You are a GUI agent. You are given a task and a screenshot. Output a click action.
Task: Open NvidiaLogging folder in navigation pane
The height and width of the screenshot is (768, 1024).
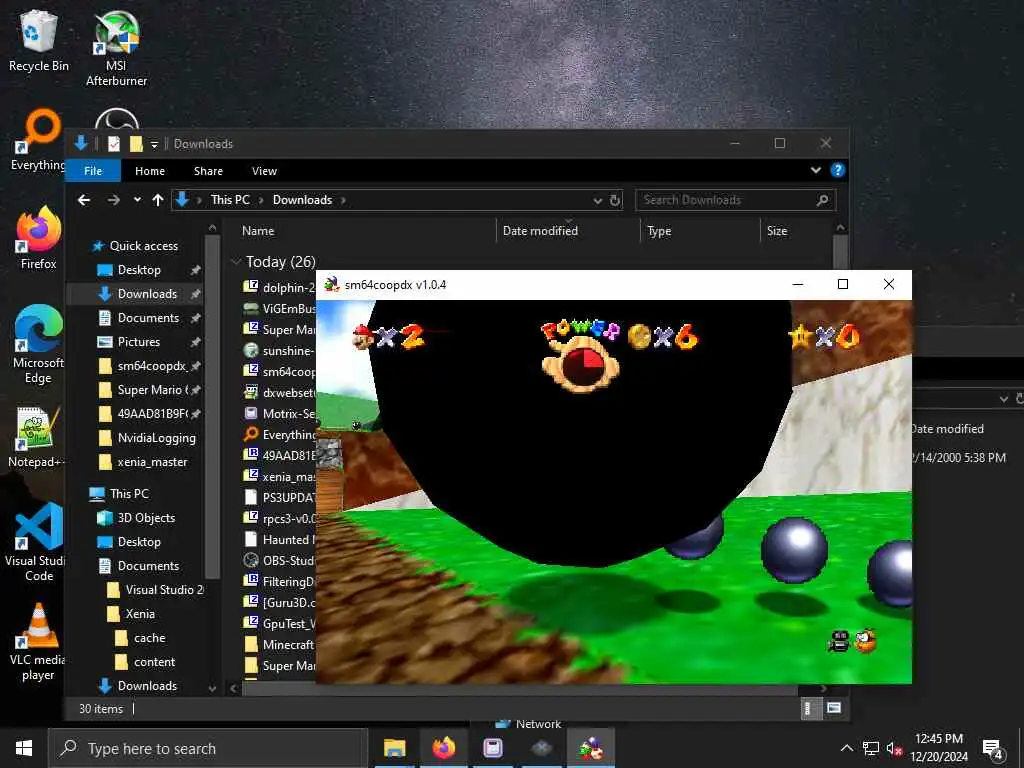(x=157, y=438)
